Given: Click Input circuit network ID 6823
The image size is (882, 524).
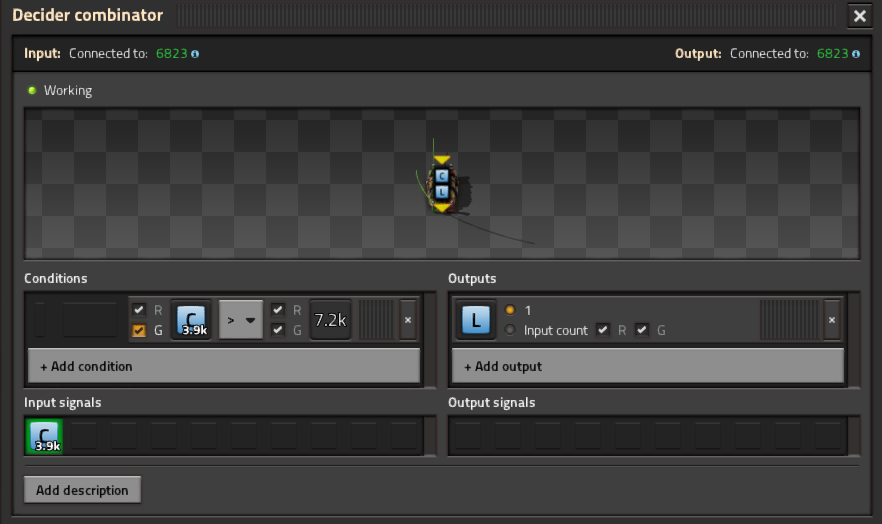Looking at the screenshot, I should tap(172, 53).
